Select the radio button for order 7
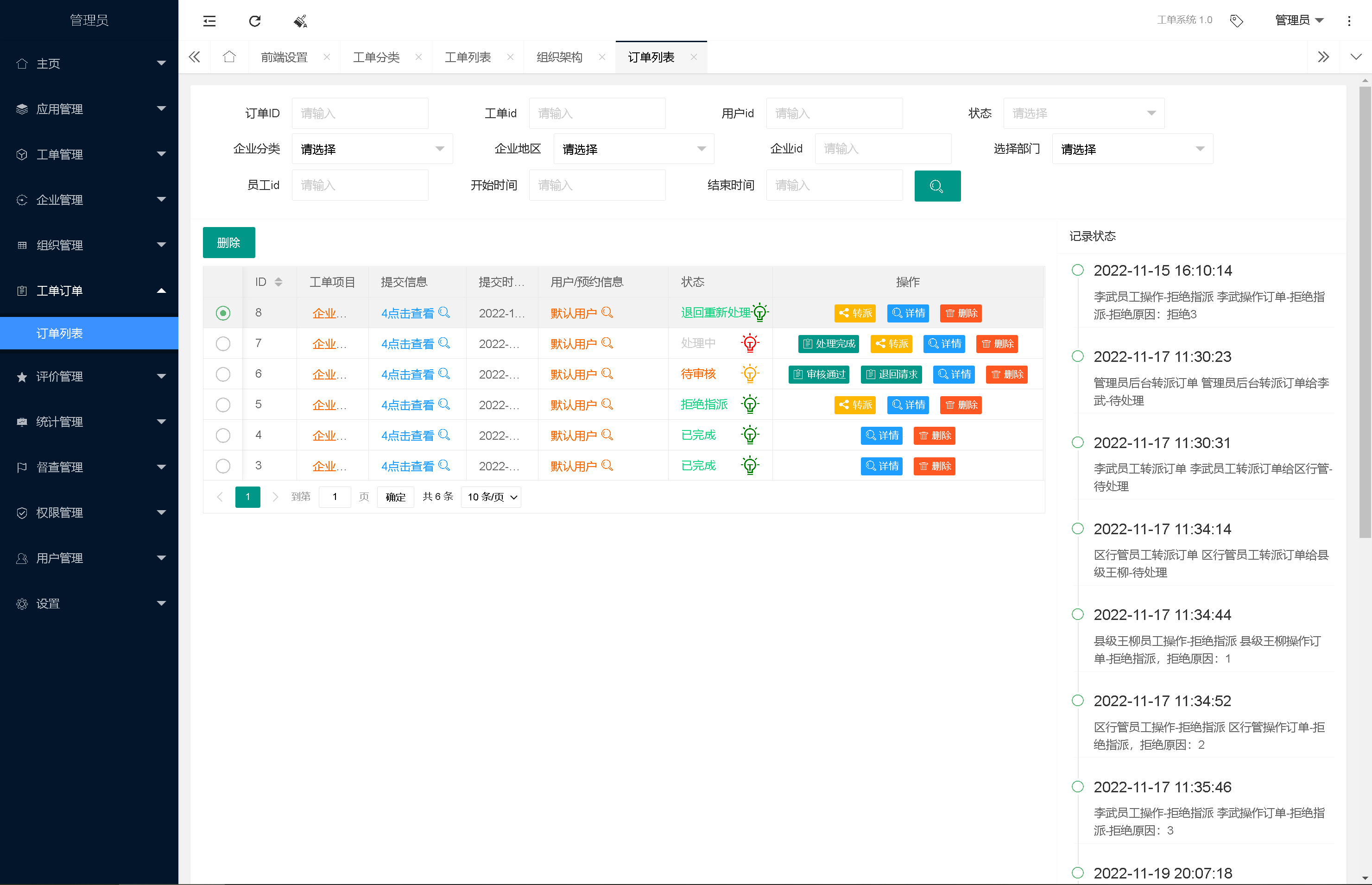The height and width of the screenshot is (885, 1372). (x=223, y=344)
